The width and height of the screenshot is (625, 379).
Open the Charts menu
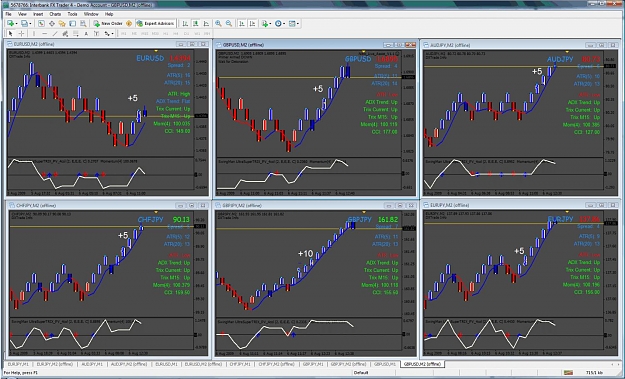pos(55,14)
